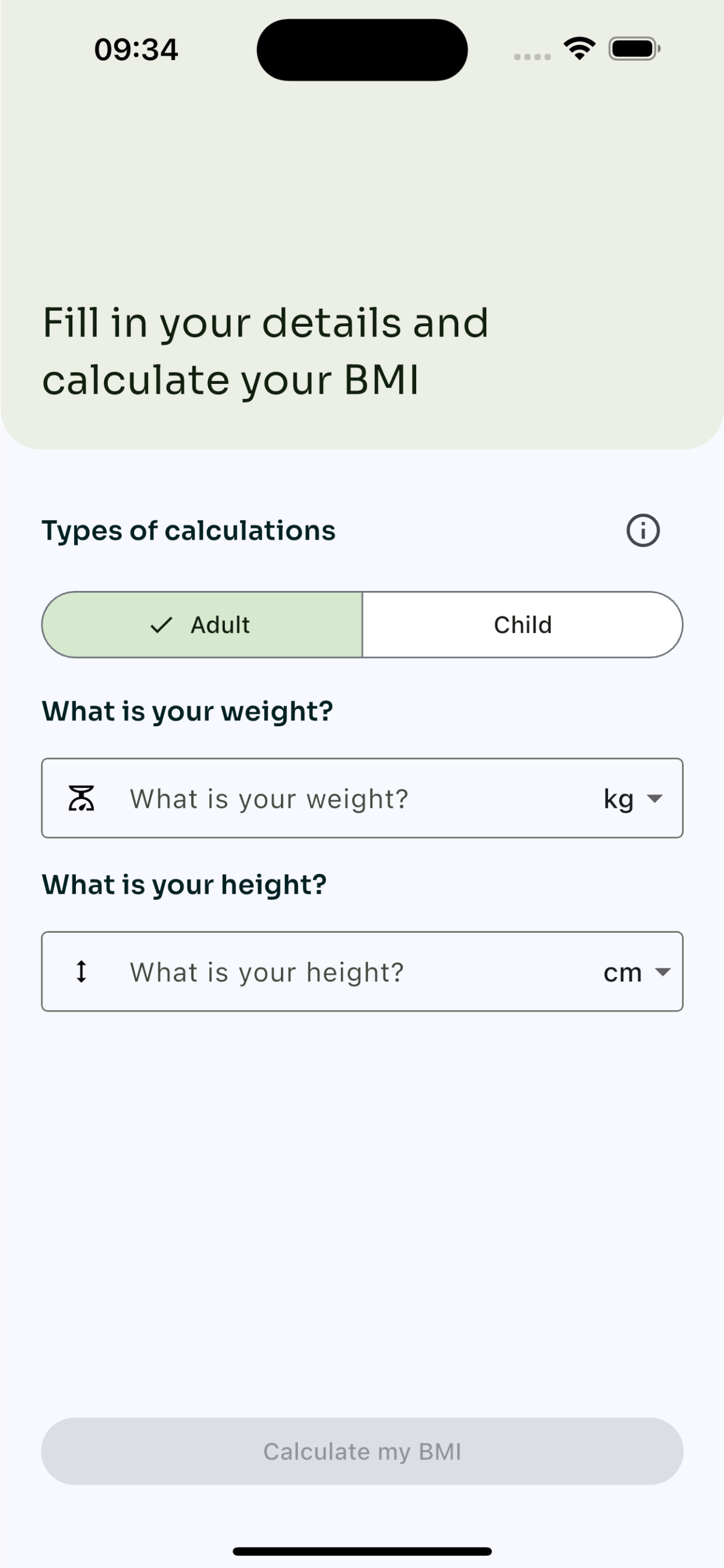Tap the Adult checkmark icon

click(161, 625)
